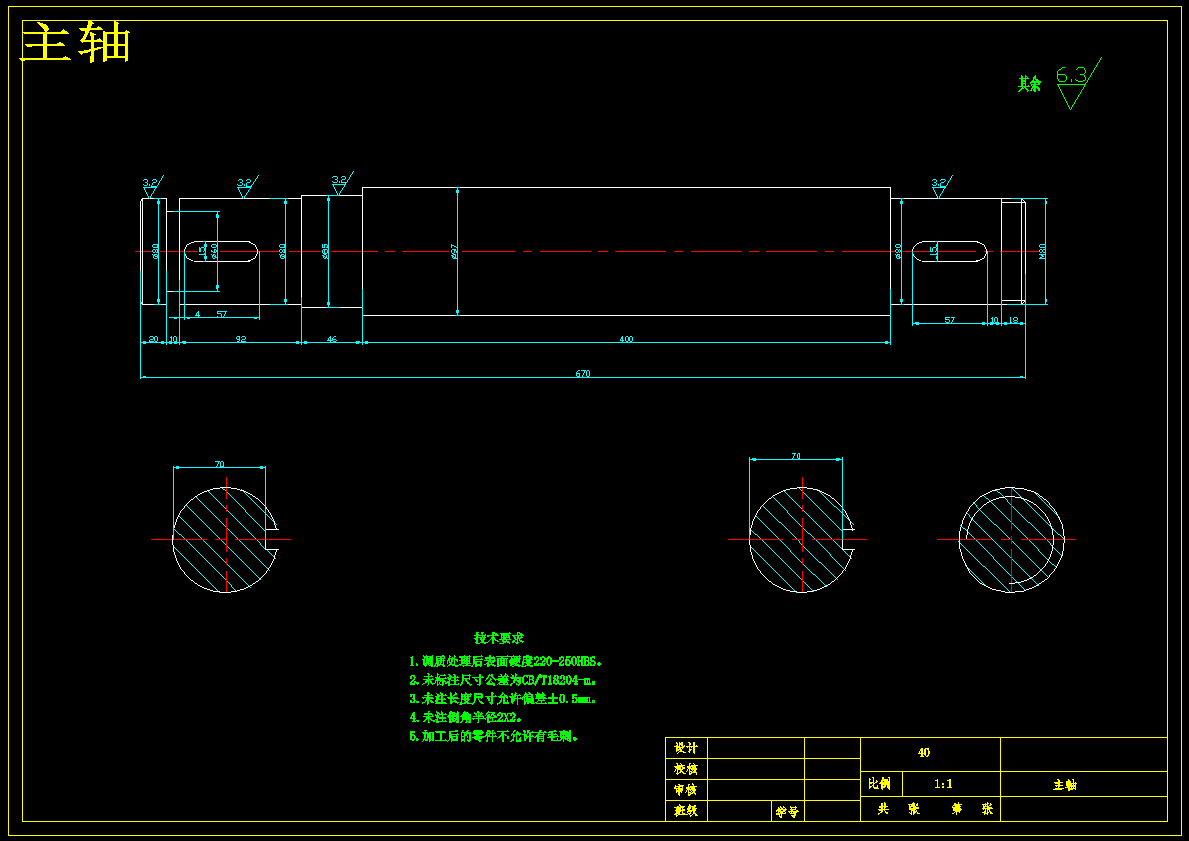Click the 400 length dimension text
The image size is (1189, 841).
(x=626, y=339)
